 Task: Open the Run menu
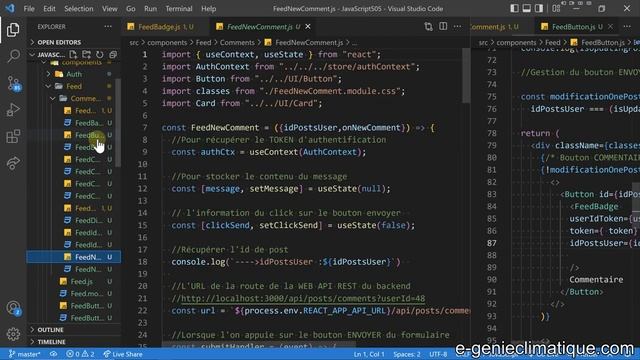[x=151, y=9]
